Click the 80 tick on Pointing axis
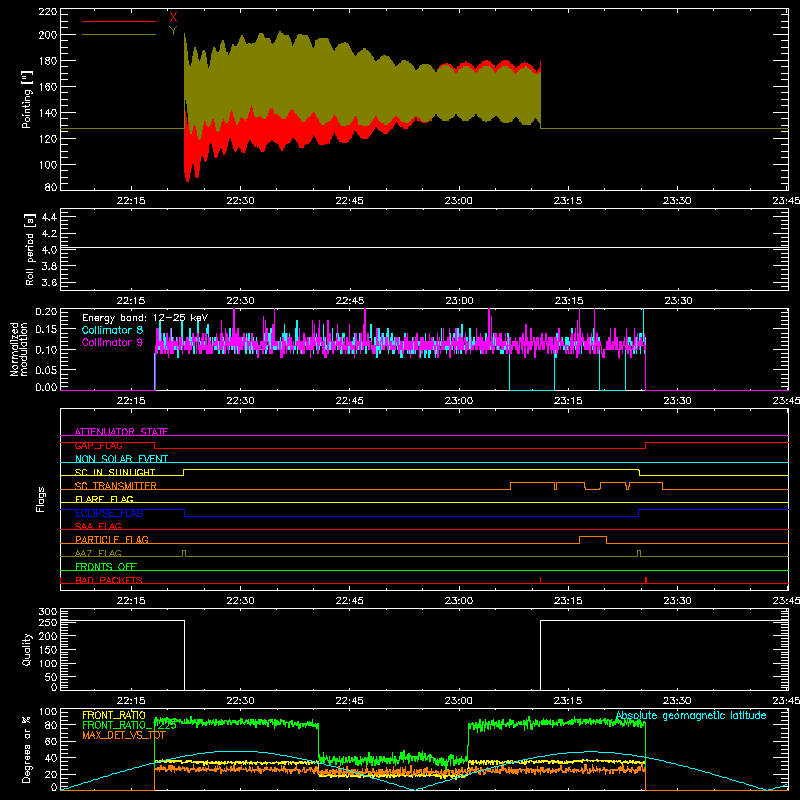The image size is (800, 800). pos(51,187)
